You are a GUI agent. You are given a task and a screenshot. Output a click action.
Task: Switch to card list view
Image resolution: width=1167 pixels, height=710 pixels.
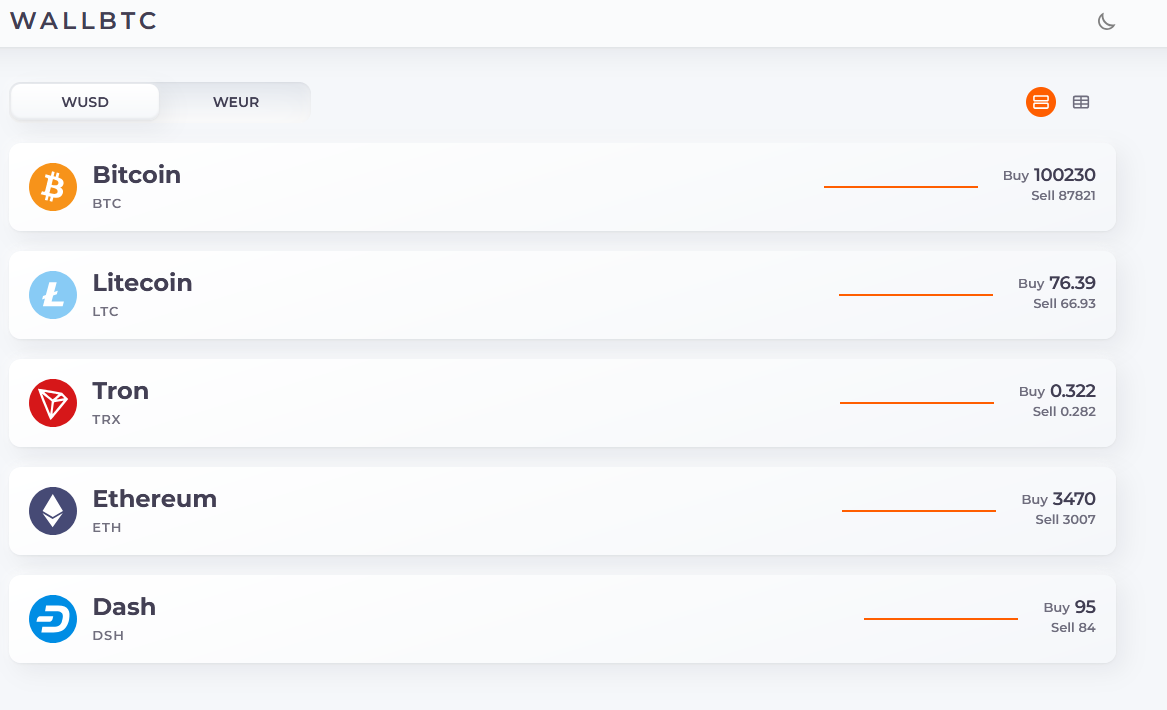click(x=1041, y=102)
